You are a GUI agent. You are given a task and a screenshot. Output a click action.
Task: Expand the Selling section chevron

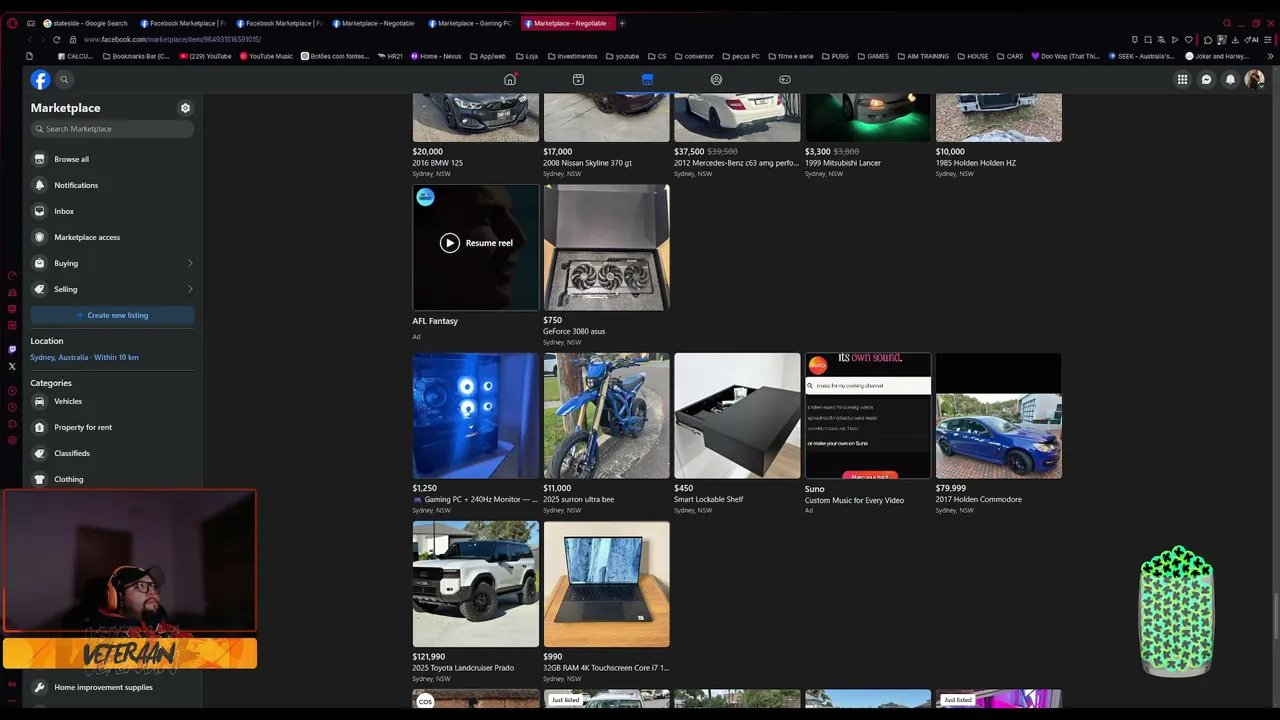pyautogui.click(x=190, y=289)
